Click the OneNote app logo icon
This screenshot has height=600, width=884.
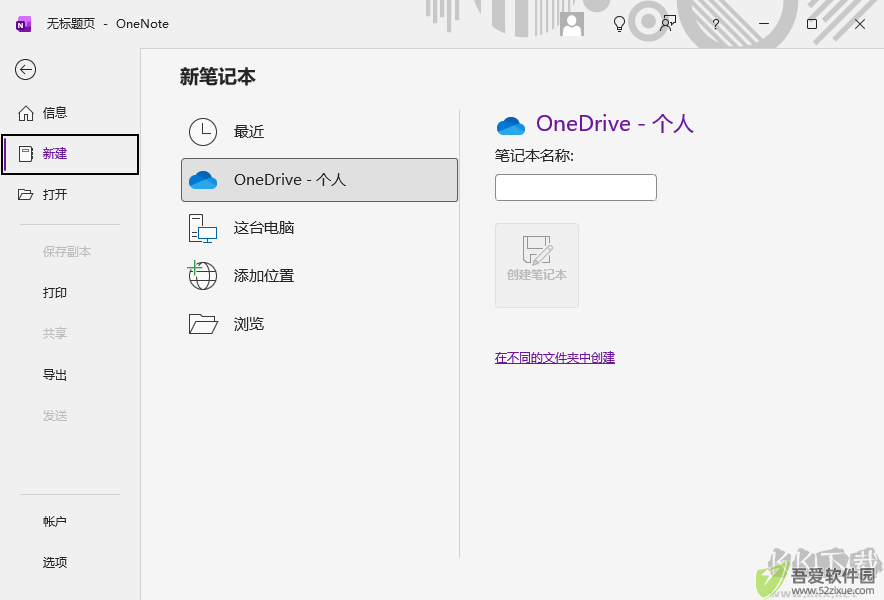pos(24,24)
